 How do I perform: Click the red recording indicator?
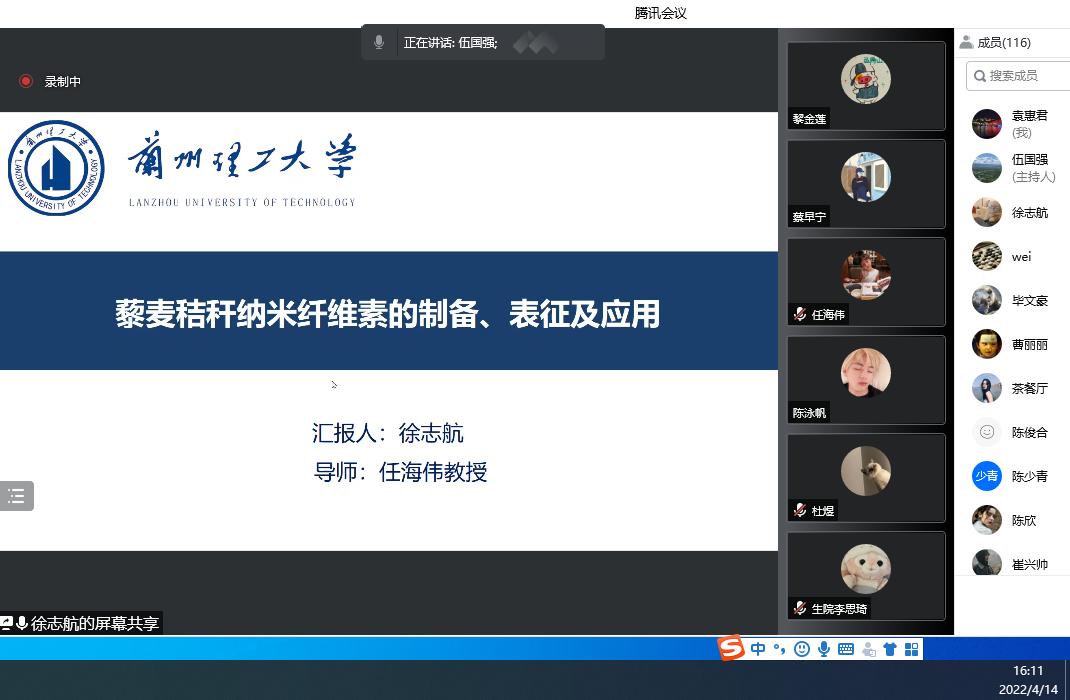26,81
